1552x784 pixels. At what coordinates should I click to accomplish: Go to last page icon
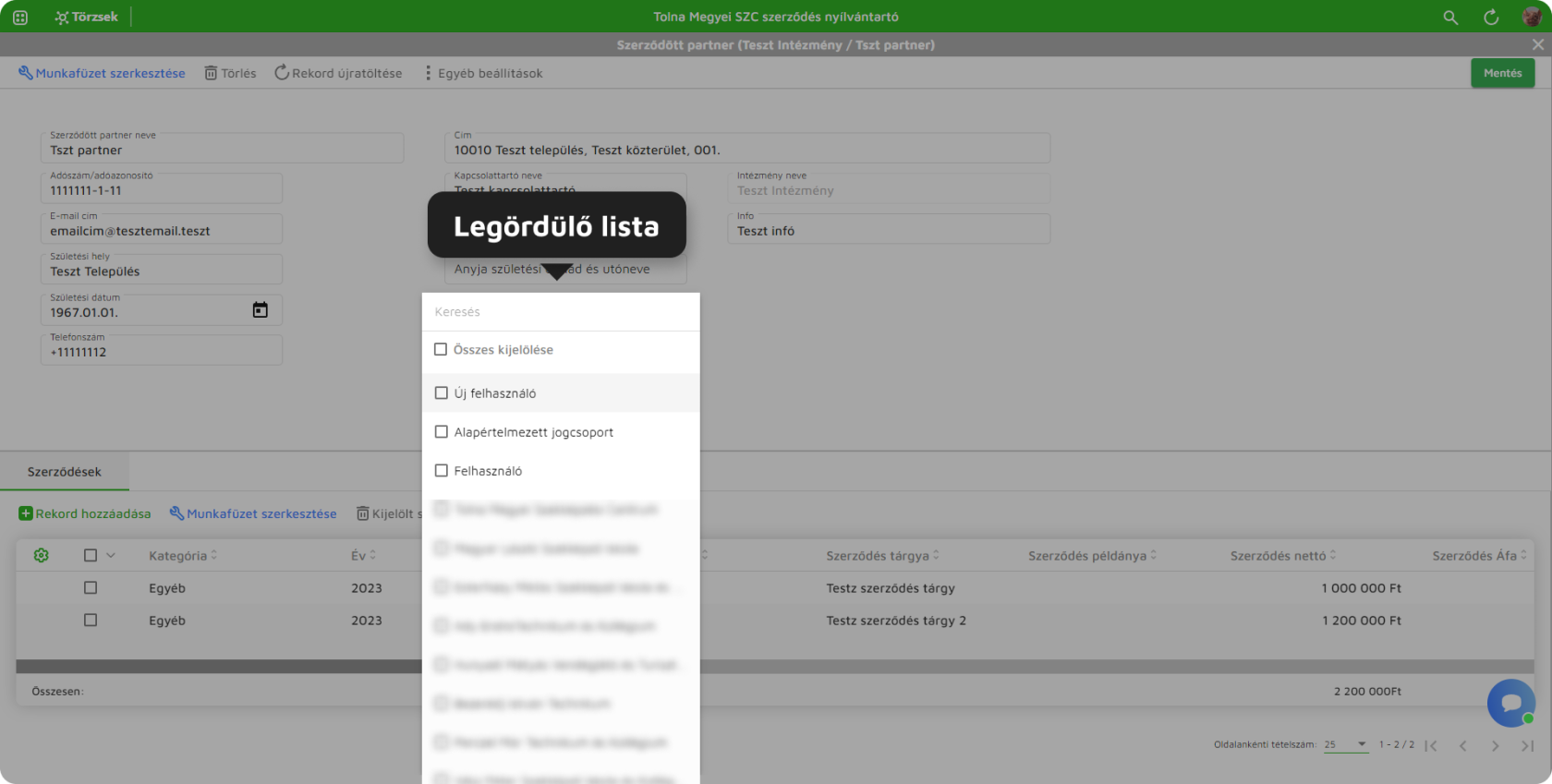pyautogui.click(x=1527, y=746)
